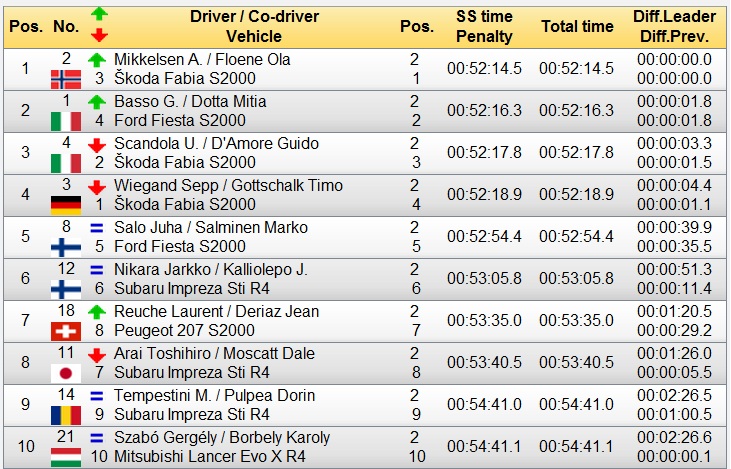Click the Japan flag beside Arai Toshihiro
731x469 pixels.
point(66,373)
